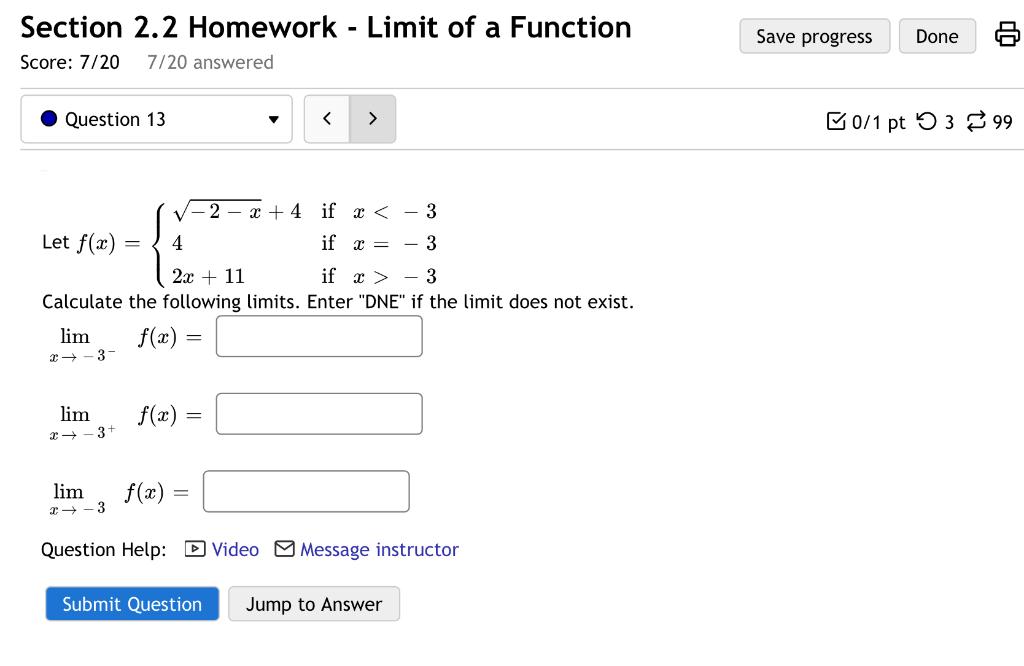Click the retry-question icon showing 99
The width and height of the screenshot is (1024, 666).
click(x=976, y=122)
